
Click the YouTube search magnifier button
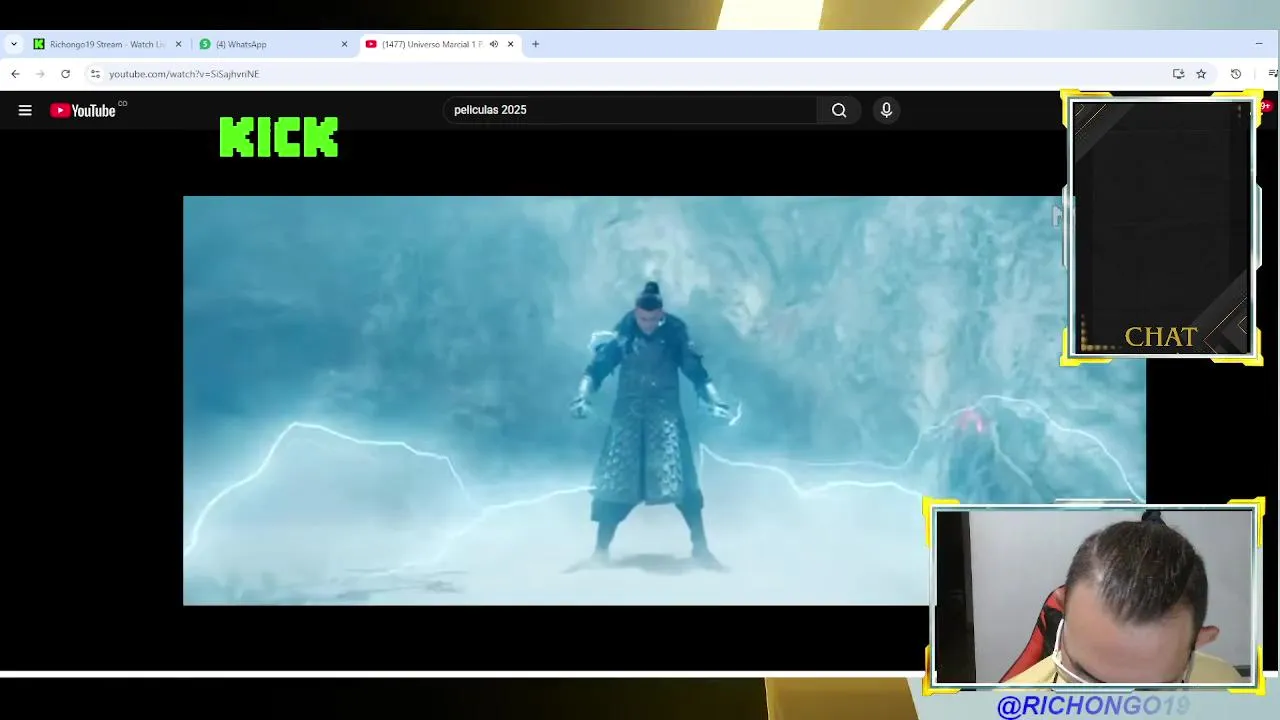pos(839,110)
